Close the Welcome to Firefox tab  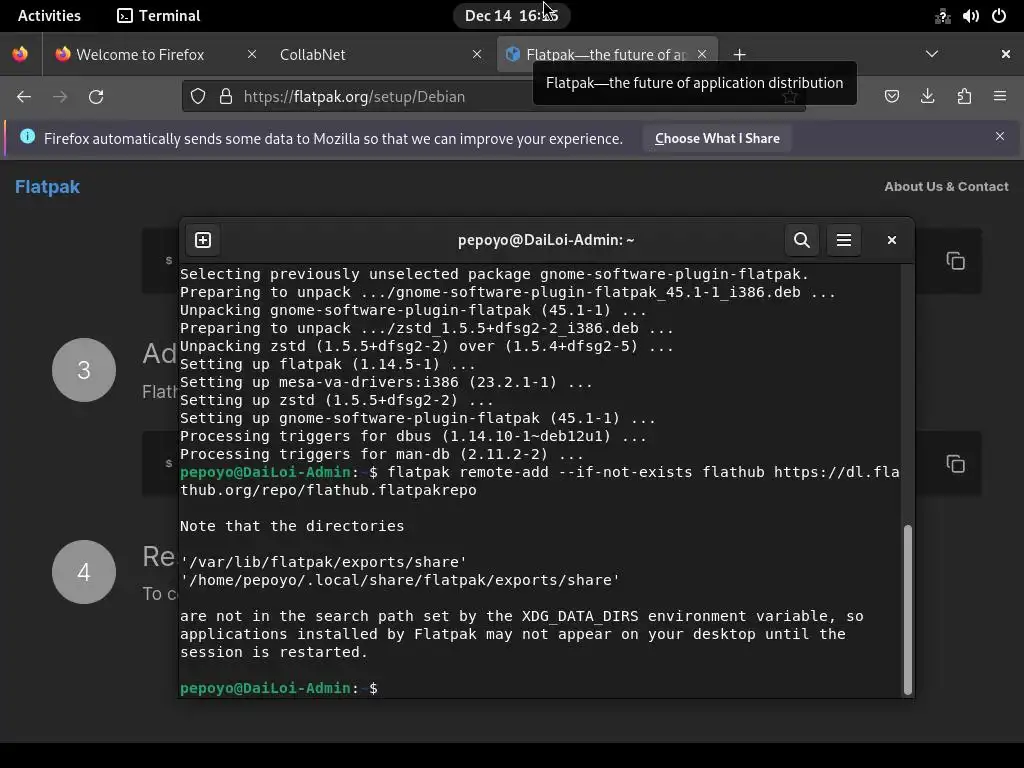252,54
